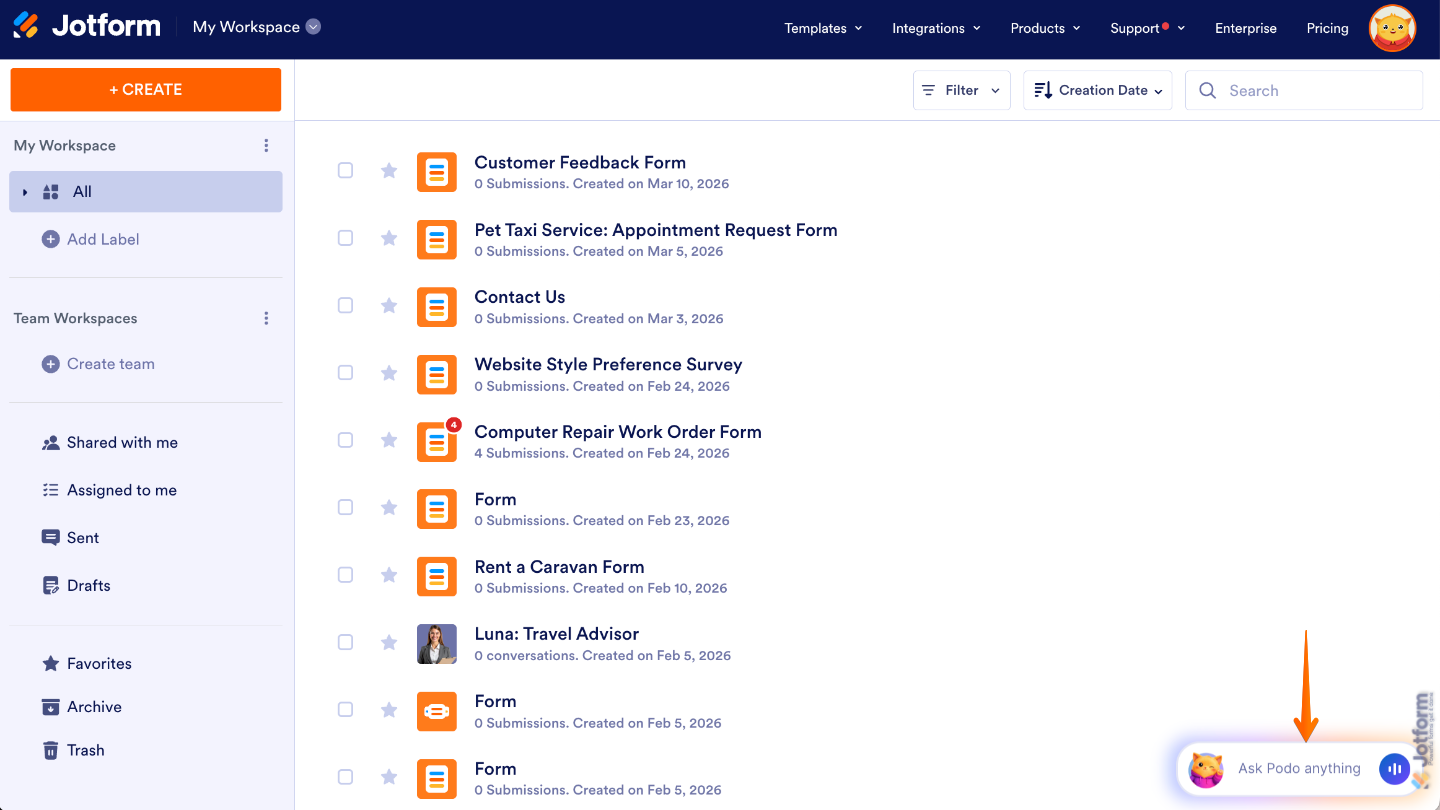Open the Trash folder

87,749
